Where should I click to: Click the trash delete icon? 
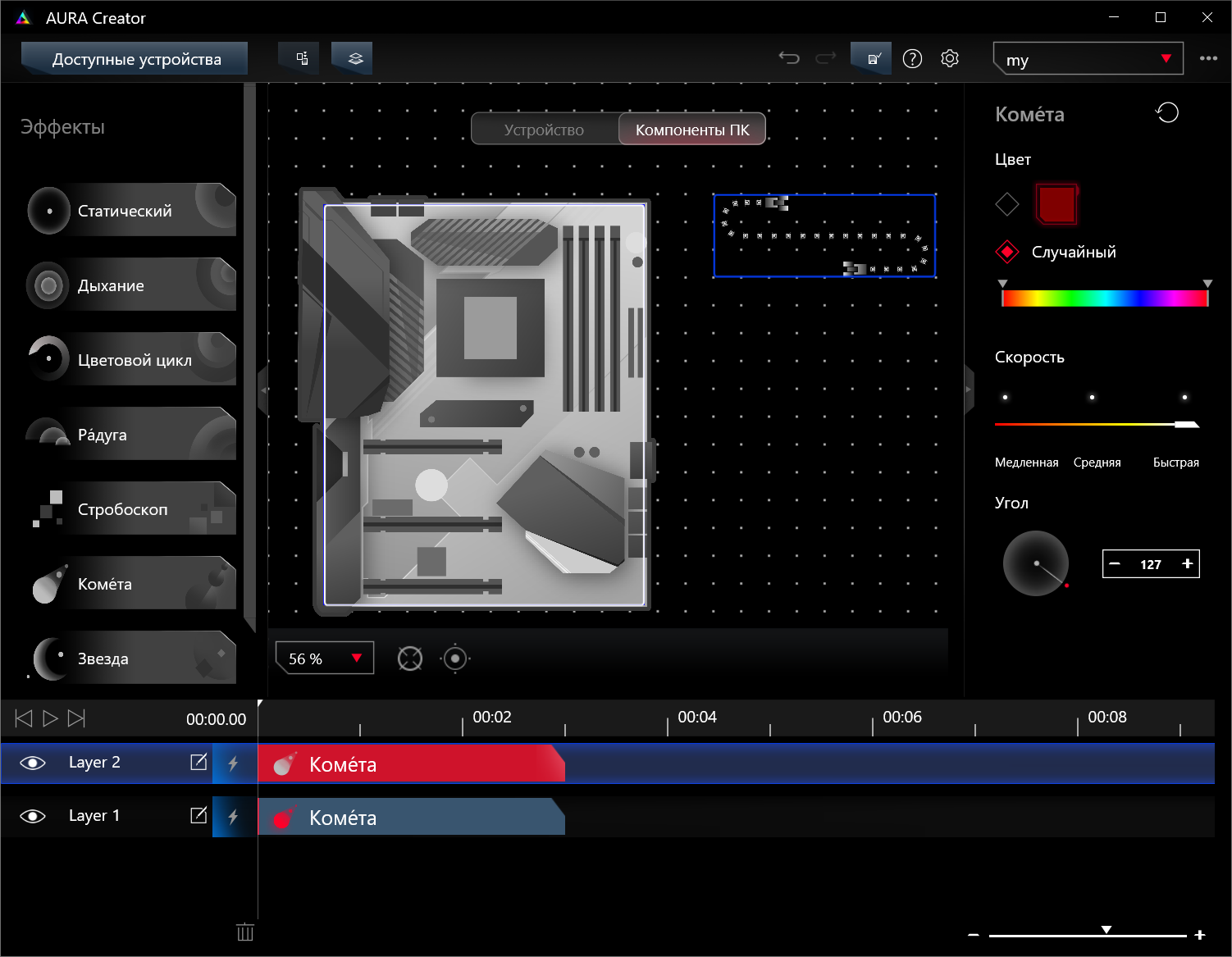pyautogui.click(x=244, y=932)
